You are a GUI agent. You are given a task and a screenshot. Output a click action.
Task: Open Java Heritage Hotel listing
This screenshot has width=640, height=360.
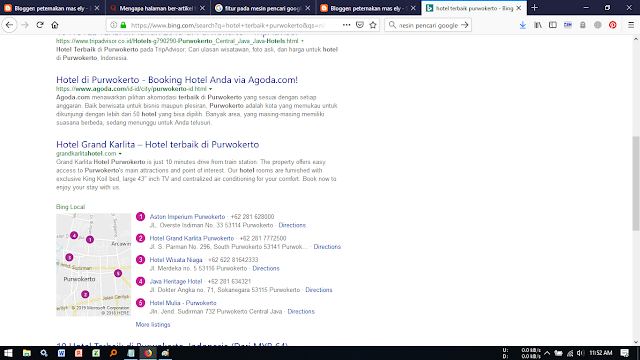(x=176, y=282)
